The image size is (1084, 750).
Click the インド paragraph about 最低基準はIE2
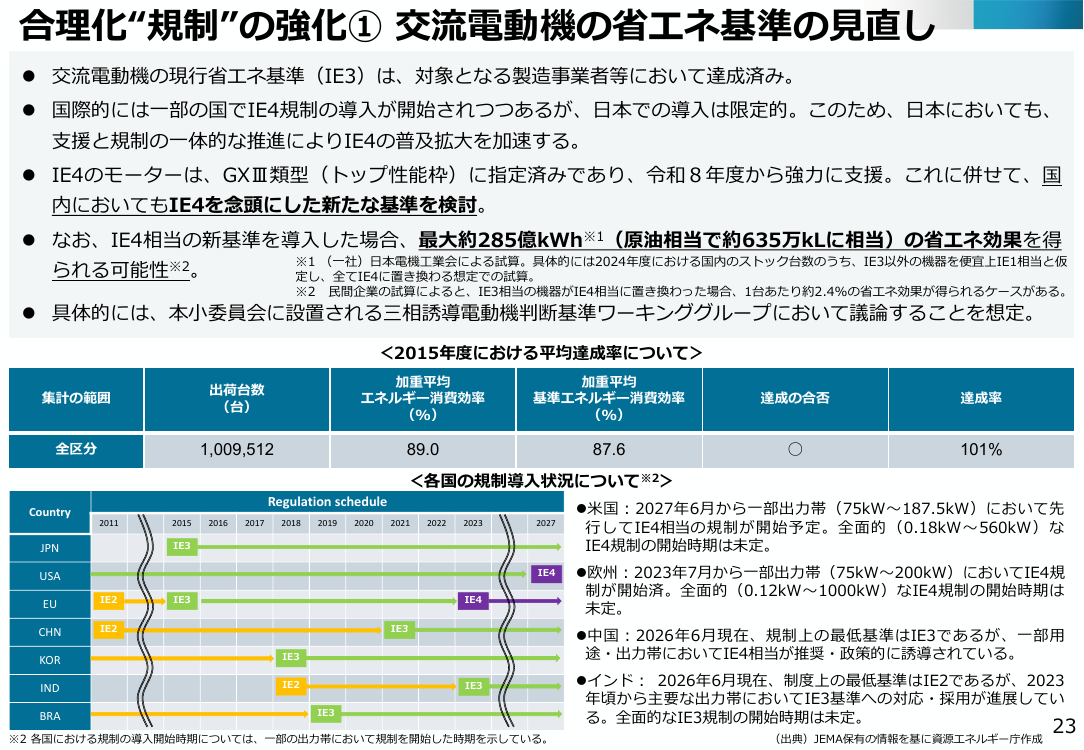(820, 699)
